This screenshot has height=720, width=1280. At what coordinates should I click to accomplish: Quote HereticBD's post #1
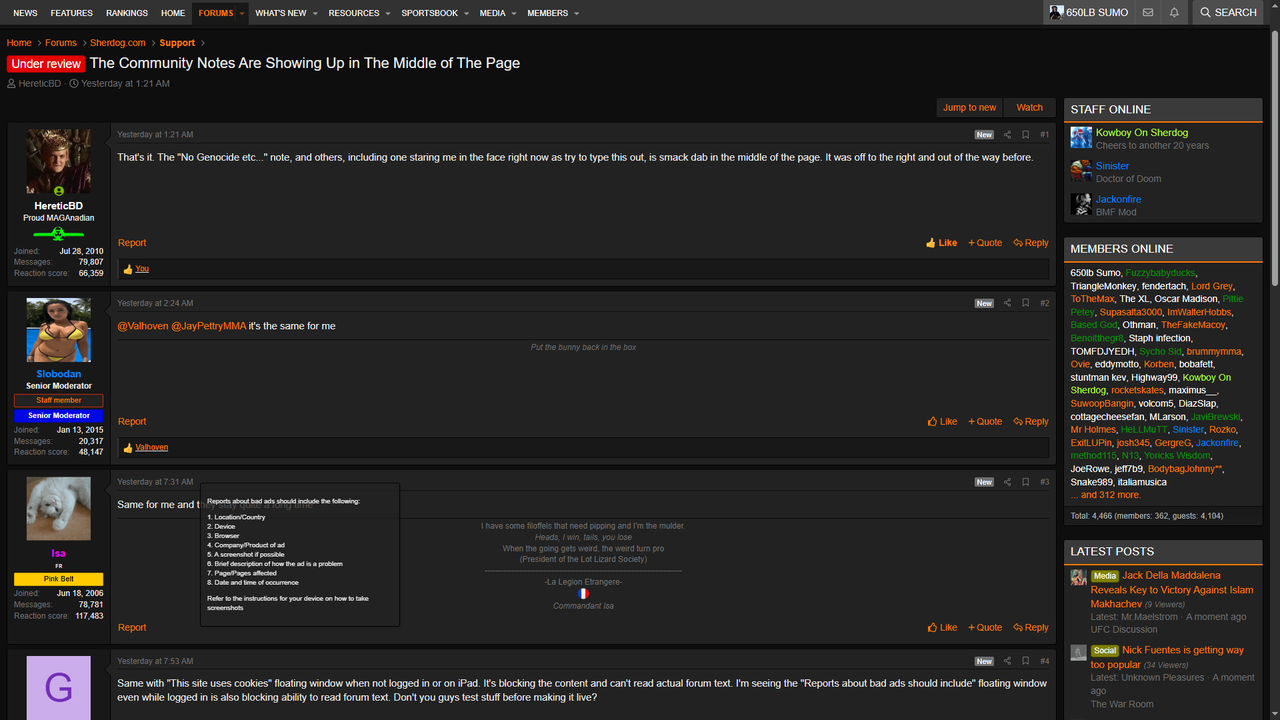point(985,243)
